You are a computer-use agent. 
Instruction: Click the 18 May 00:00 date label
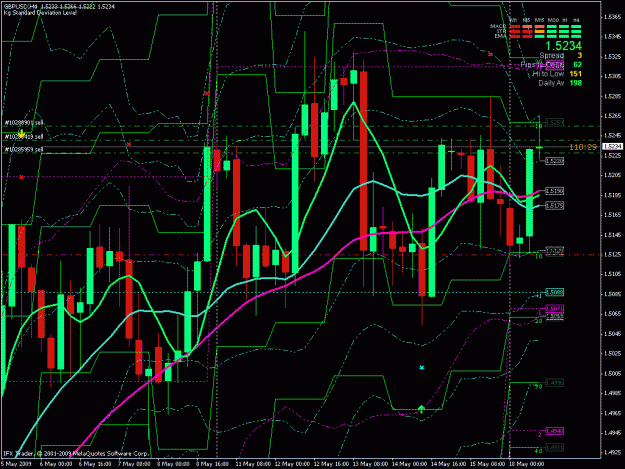tap(526, 464)
